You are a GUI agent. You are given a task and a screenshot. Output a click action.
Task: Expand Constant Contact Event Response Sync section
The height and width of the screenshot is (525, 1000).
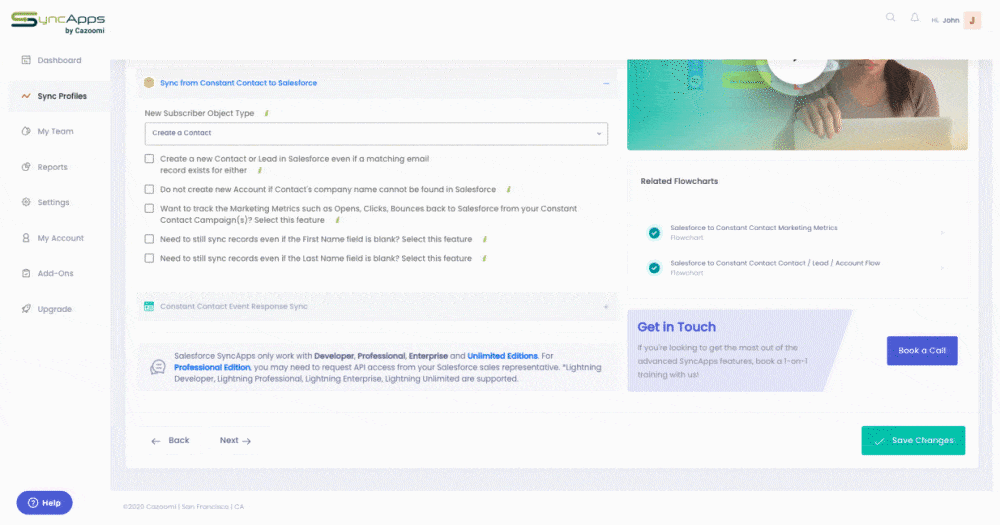pyautogui.click(x=606, y=307)
